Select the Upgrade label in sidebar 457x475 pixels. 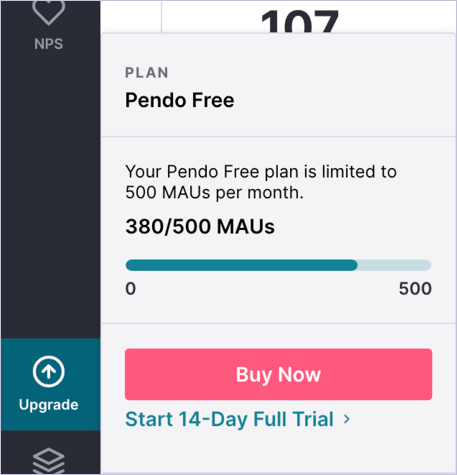(x=49, y=405)
